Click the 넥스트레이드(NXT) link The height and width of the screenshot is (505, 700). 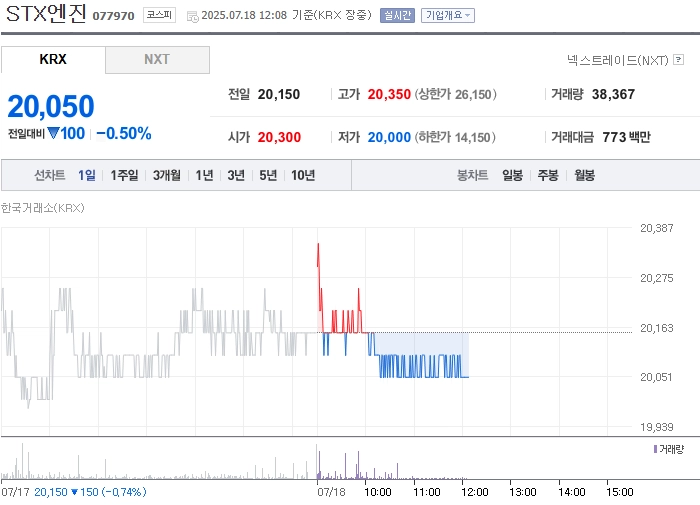(618, 60)
